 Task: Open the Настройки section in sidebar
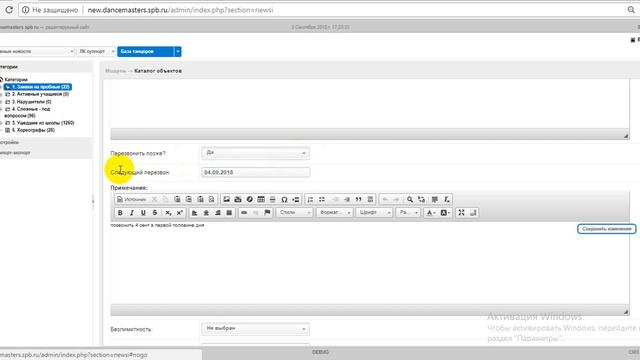(9, 142)
